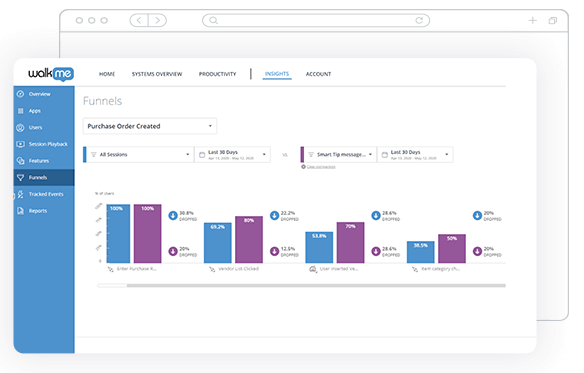Screen dimensions: 584x373
Task: Open Session Playback in the sidebar
Action: click(x=44, y=144)
